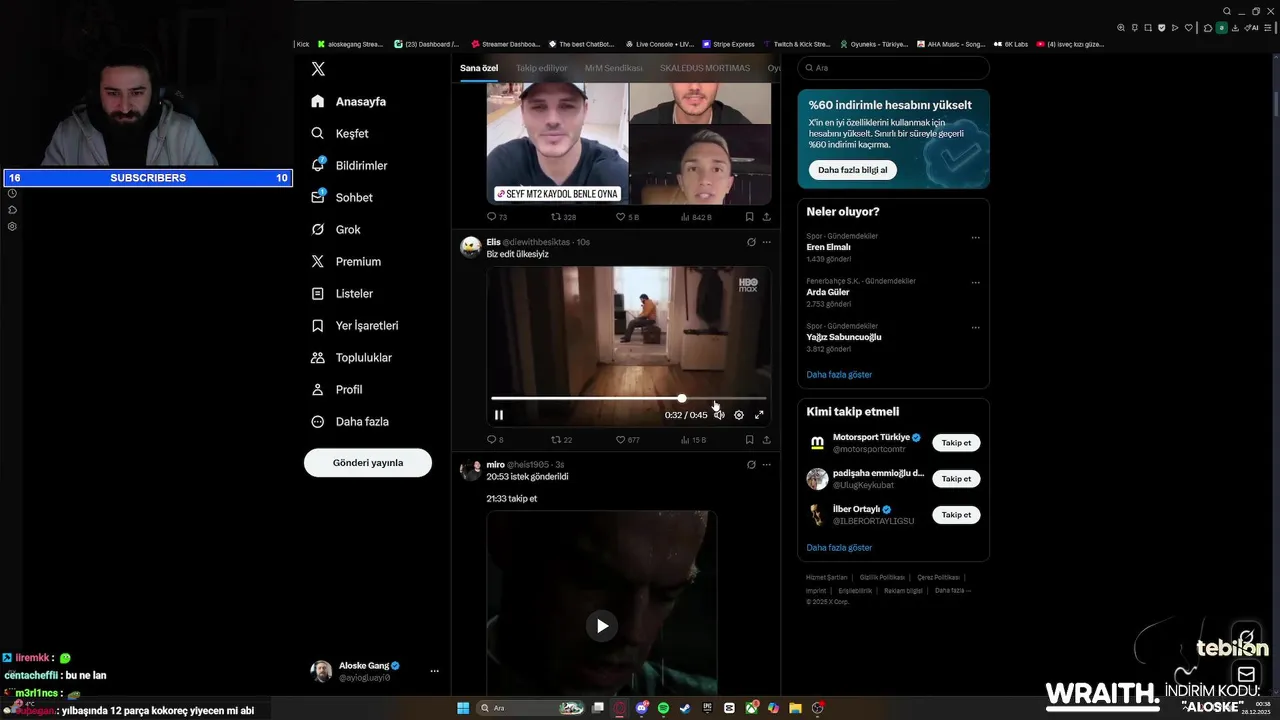1280x720 pixels.
Task: Switch to Takip ediliyor tab
Action: [542, 68]
